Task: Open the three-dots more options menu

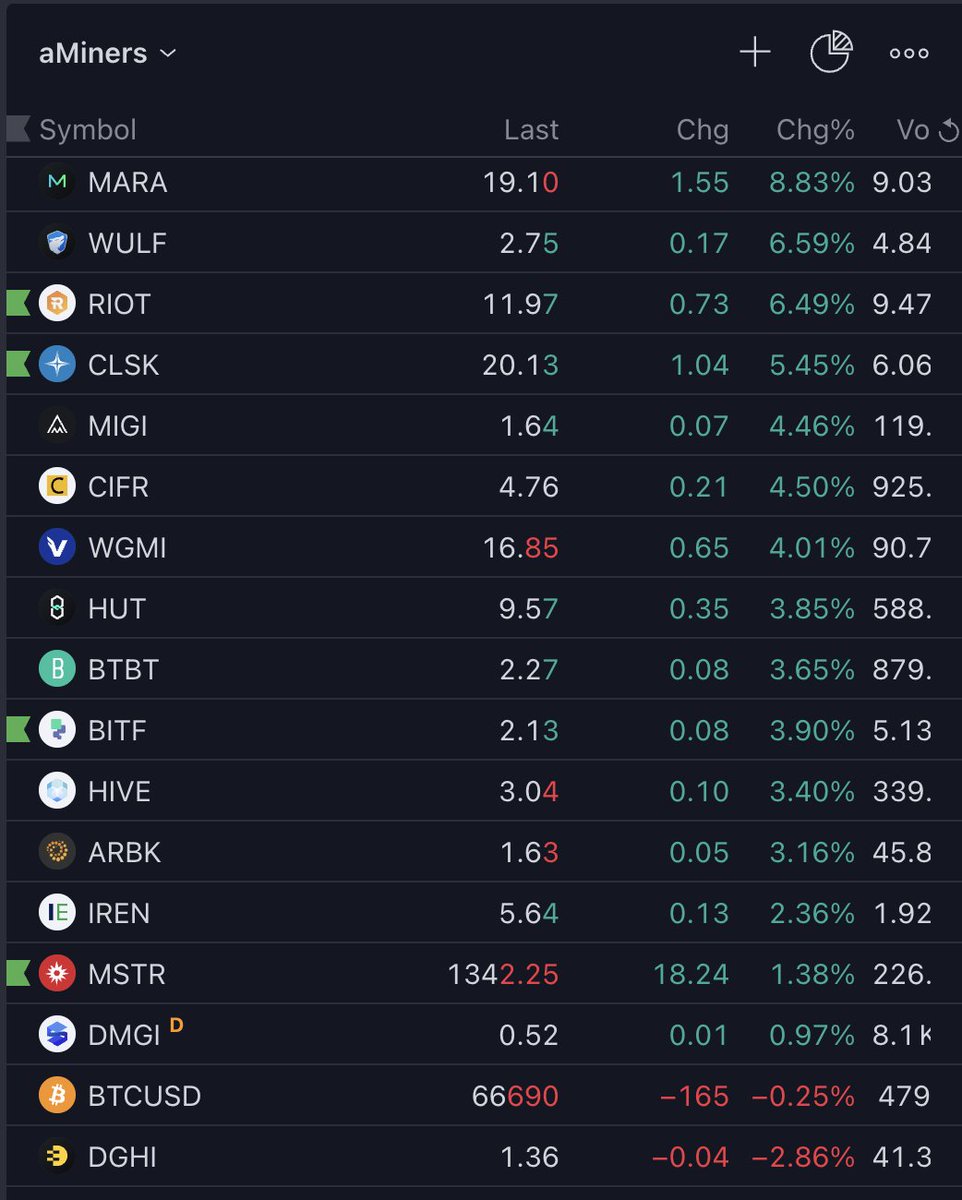Action: click(909, 54)
